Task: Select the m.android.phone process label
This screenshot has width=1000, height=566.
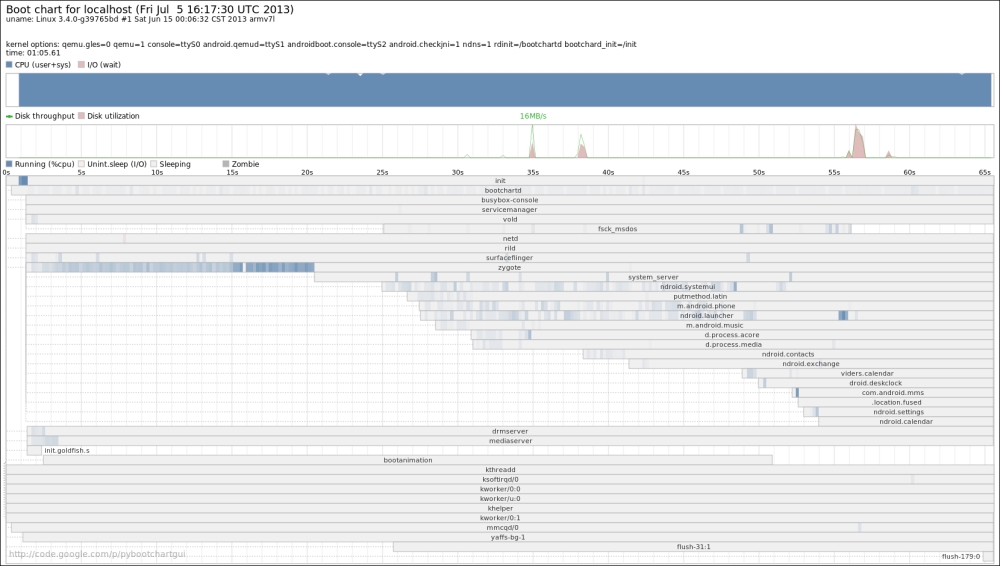Action: tap(706, 306)
